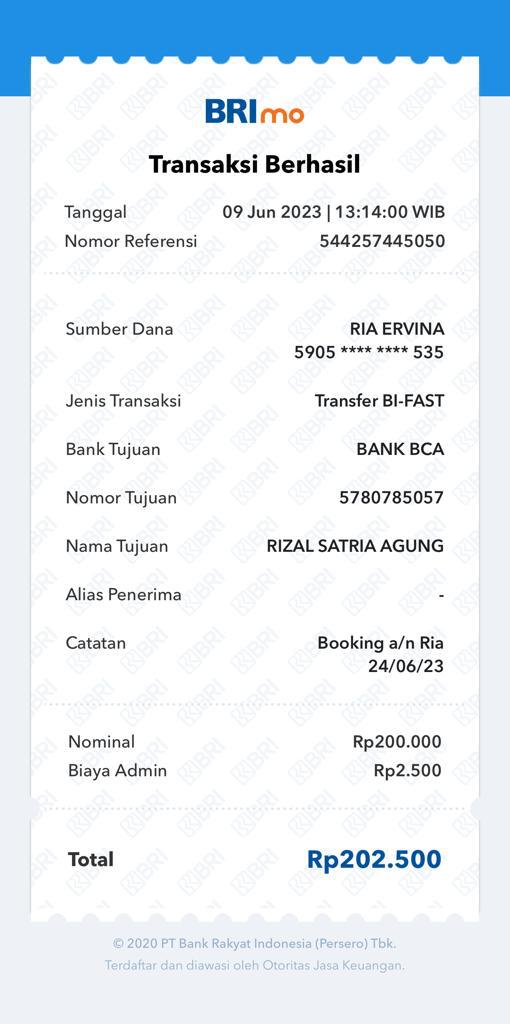Click the Nominal amount Rp200.000
The image size is (510, 1024).
[397, 742]
